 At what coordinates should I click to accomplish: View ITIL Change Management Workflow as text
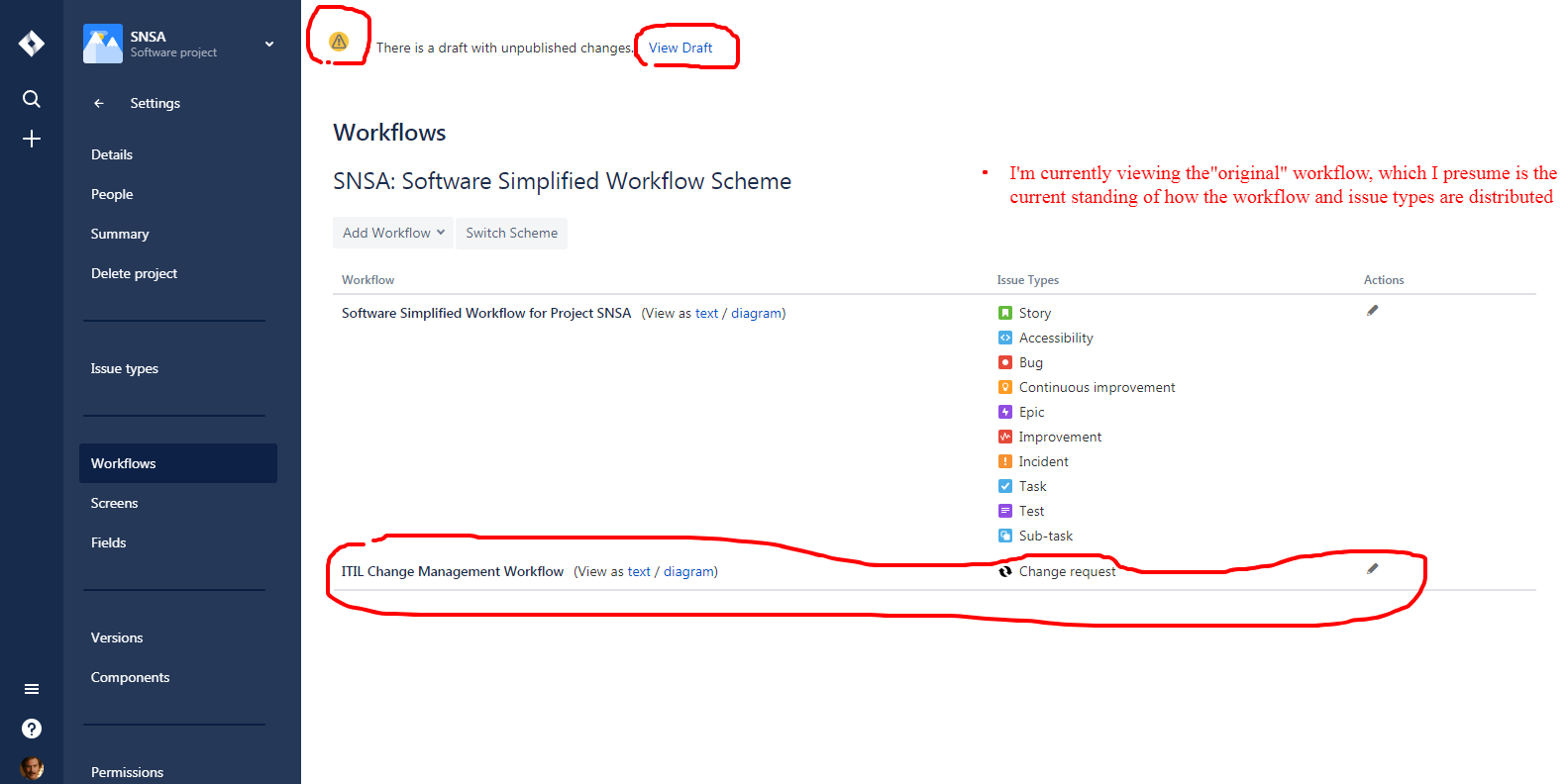pyautogui.click(x=639, y=571)
